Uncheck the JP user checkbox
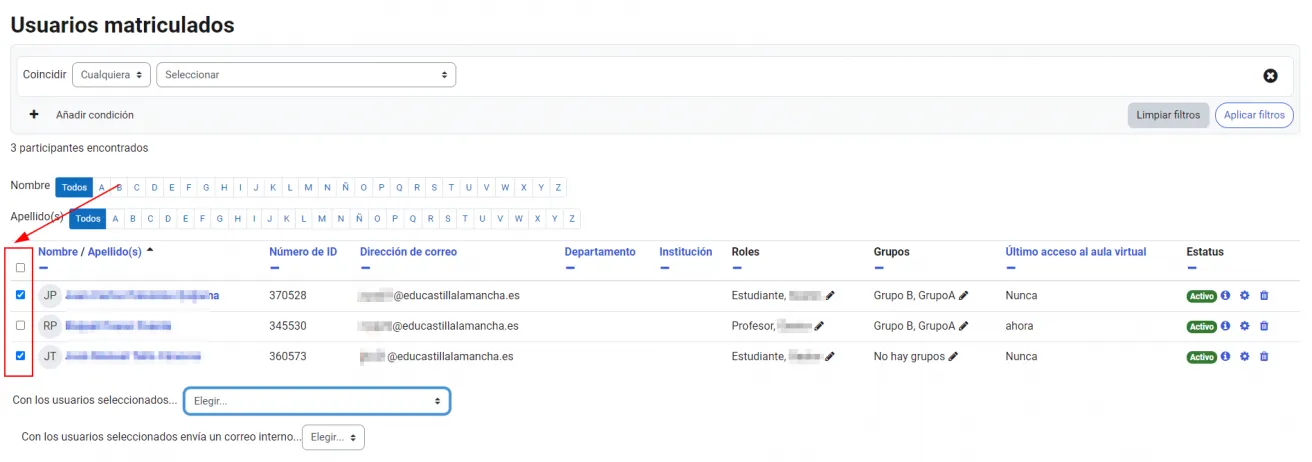This screenshot has height=462, width=1312. click(x=20, y=295)
